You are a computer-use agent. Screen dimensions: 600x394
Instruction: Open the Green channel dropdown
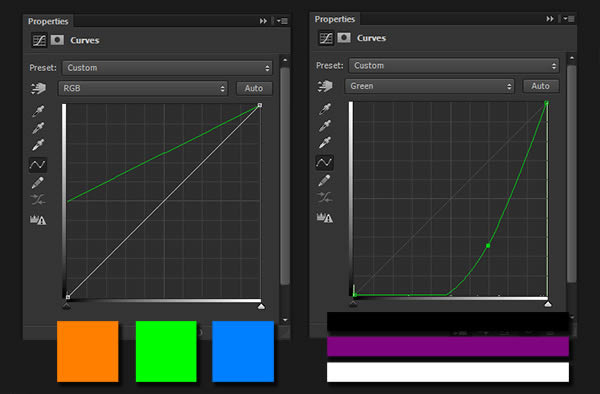(x=430, y=86)
